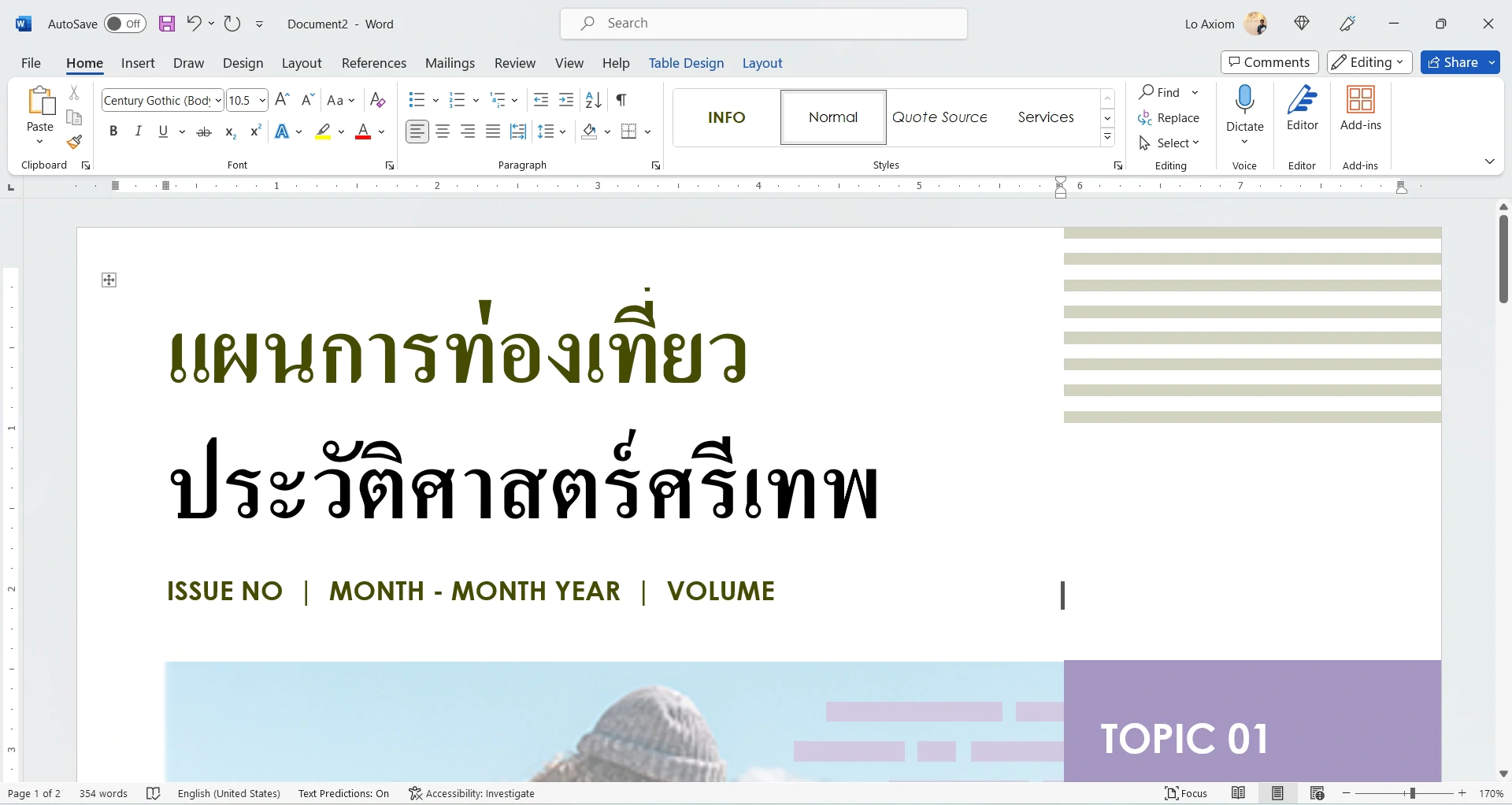Click Replace in Editing group
1512x805 pixels.
[x=1169, y=118]
